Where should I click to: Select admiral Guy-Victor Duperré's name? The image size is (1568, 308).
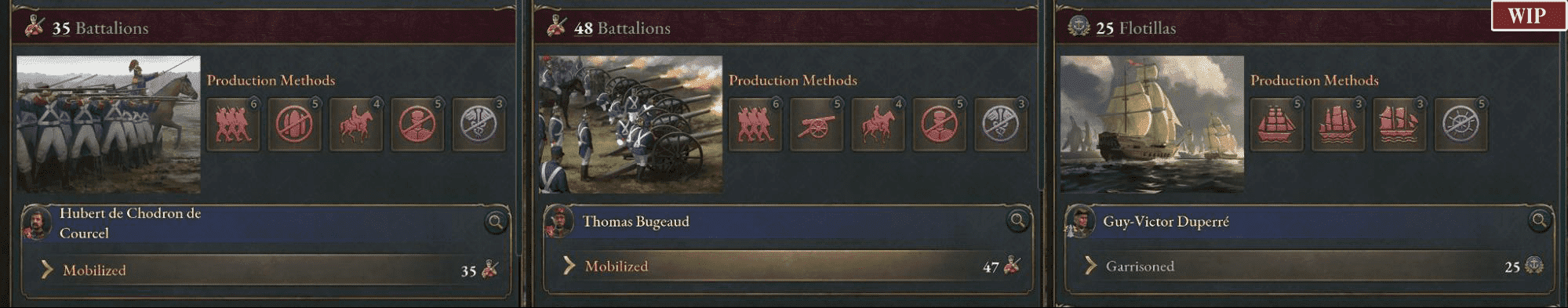point(1166,222)
